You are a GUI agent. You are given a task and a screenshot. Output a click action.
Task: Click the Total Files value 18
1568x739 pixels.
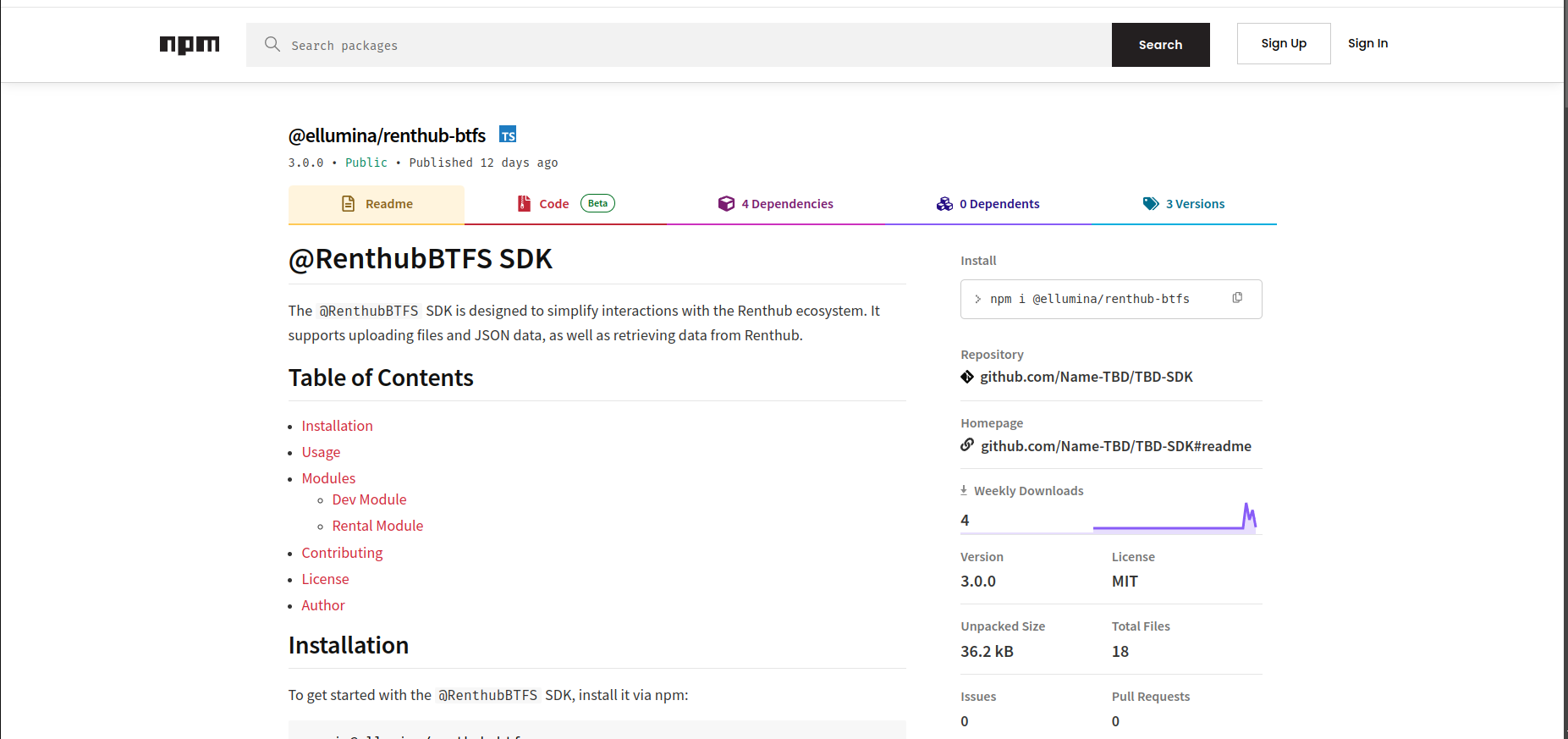point(1120,652)
